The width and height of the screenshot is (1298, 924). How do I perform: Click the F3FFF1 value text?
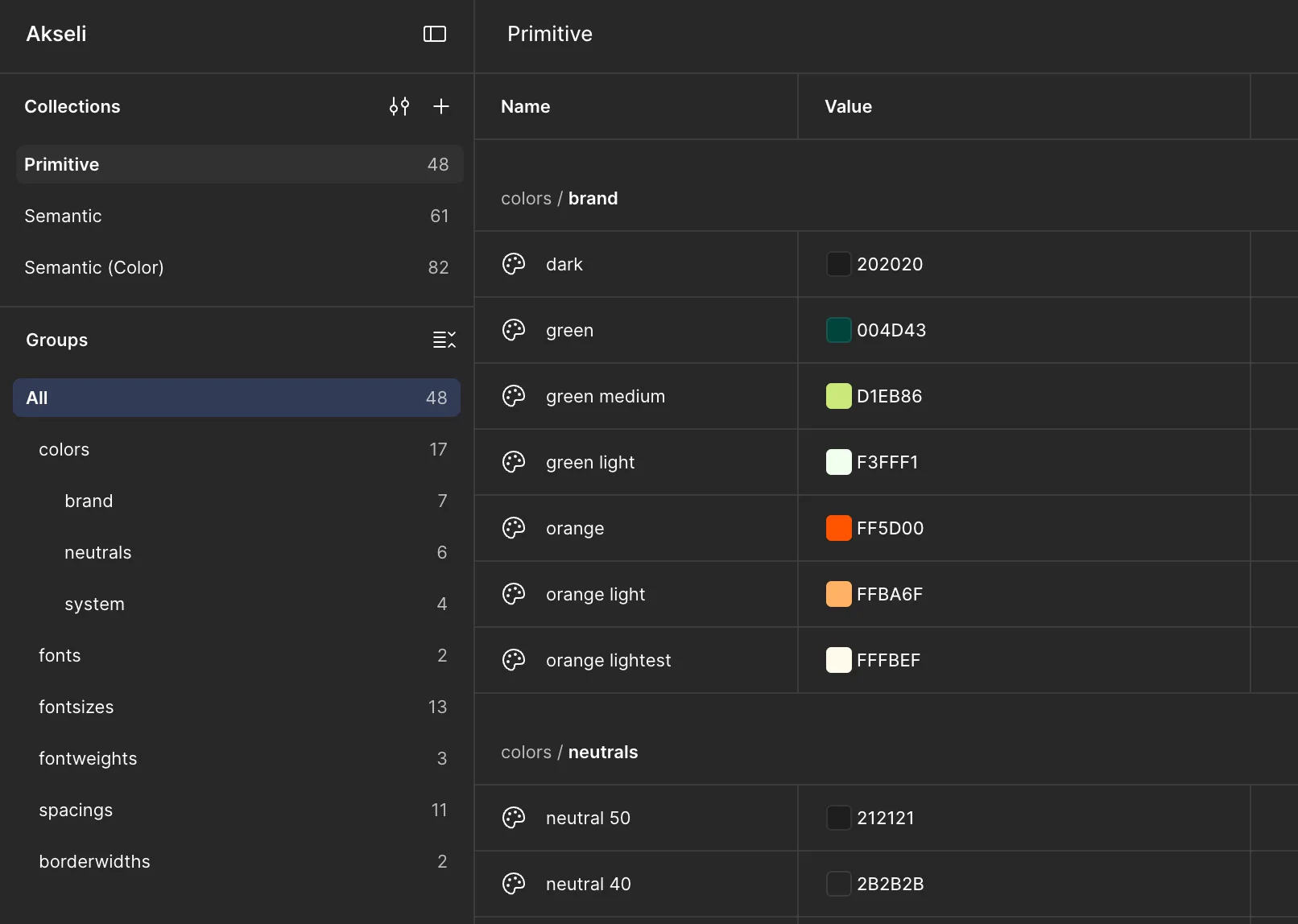pyautogui.click(x=887, y=462)
